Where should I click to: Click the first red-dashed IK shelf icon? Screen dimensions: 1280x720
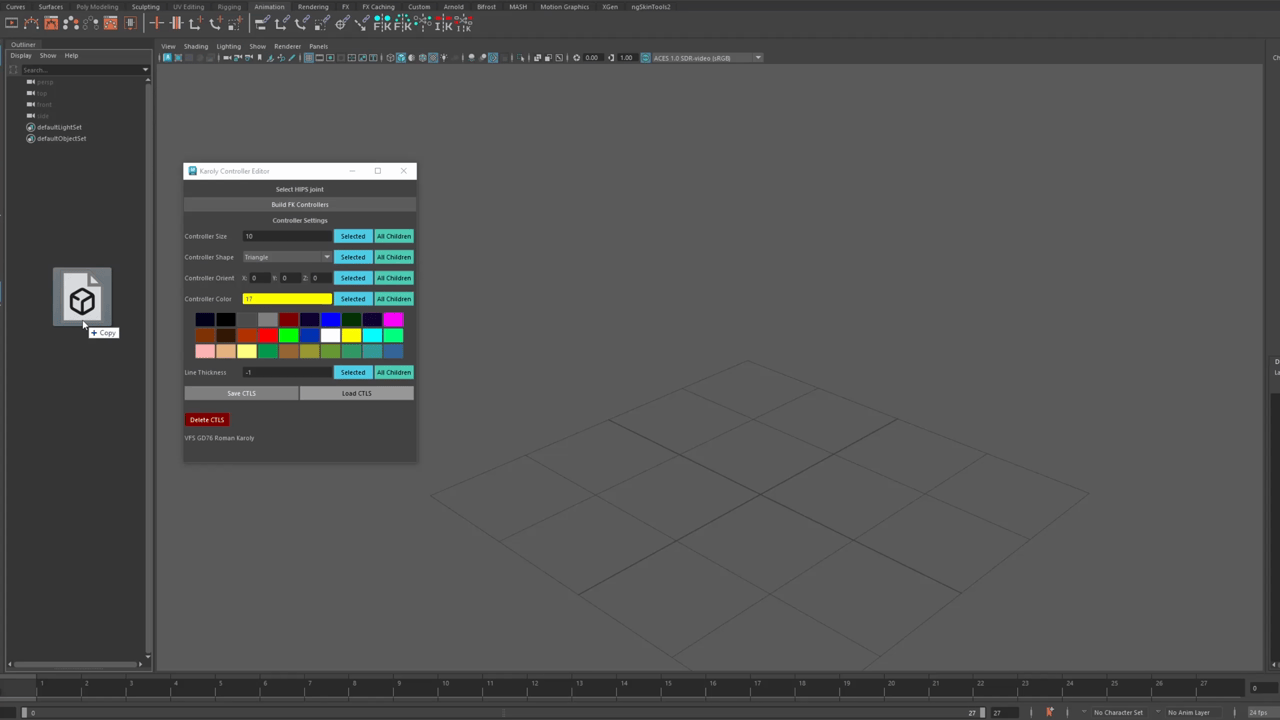coord(444,23)
